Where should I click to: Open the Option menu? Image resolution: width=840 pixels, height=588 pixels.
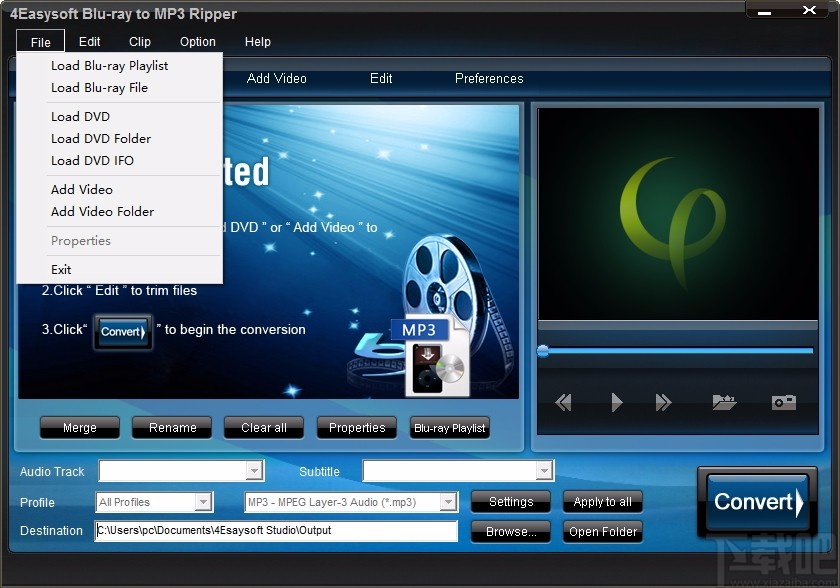[x=197, y=41]
